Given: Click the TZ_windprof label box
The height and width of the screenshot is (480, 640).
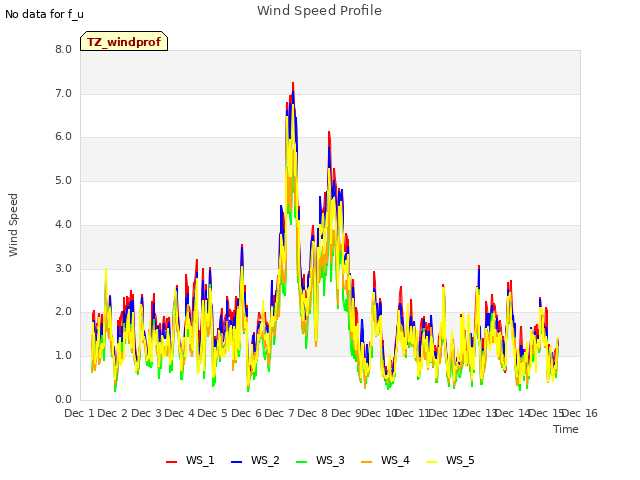Looking at the screenshot, I should [x=124, y=41].
